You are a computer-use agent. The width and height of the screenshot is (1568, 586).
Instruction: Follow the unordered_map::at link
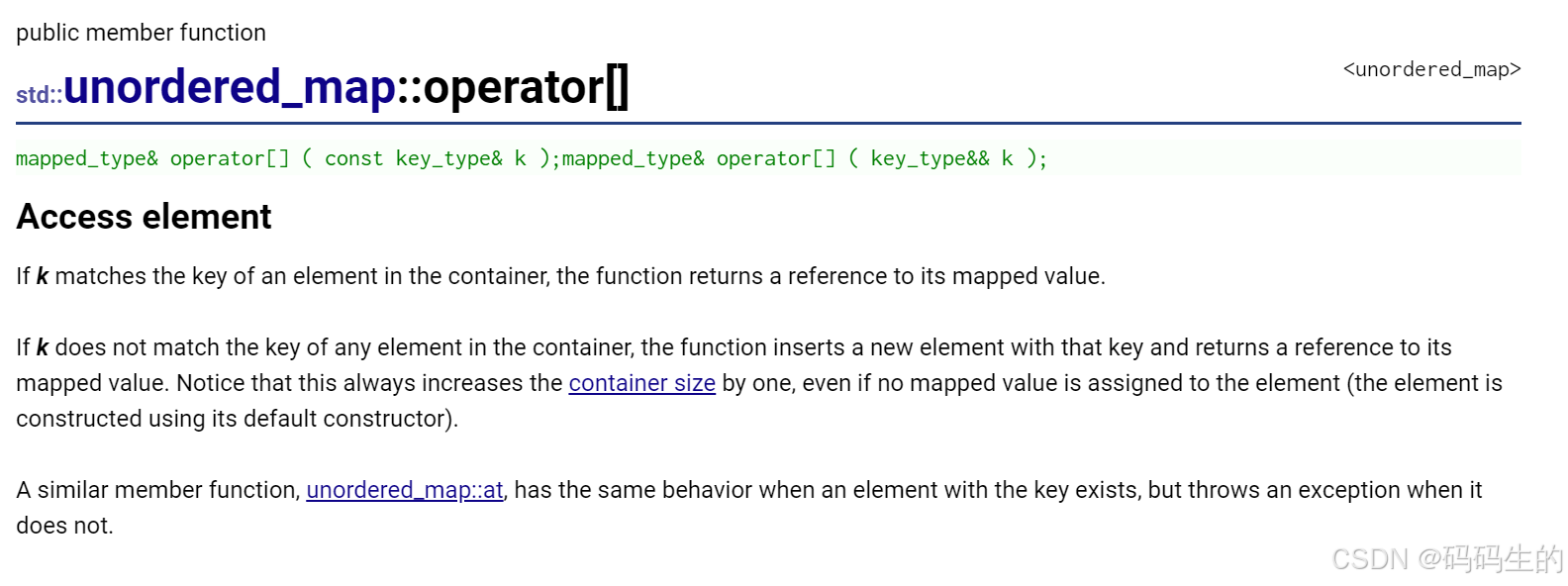[x=405, y=490]
